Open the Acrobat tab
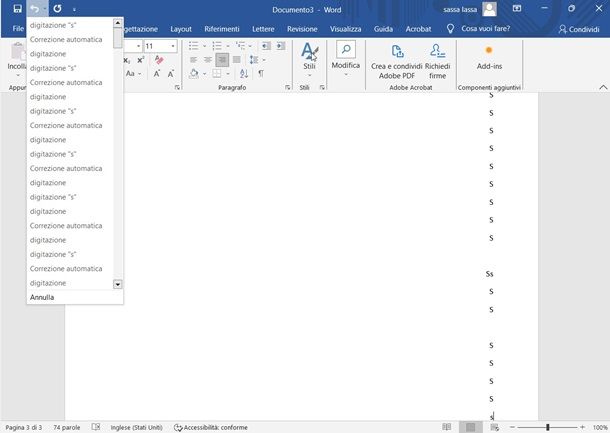Image resolution: width=610 pixels, height=433 pixels. click(x=418, y=29)
